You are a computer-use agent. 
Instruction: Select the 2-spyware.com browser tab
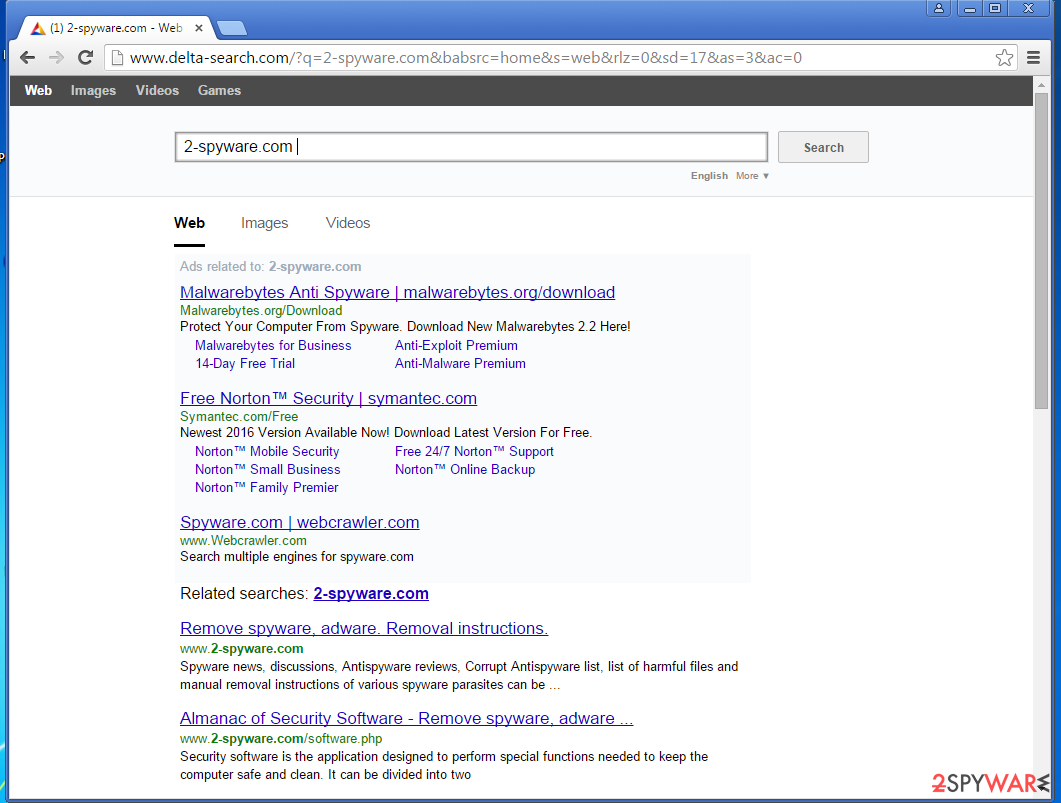[x=115, y=28]
